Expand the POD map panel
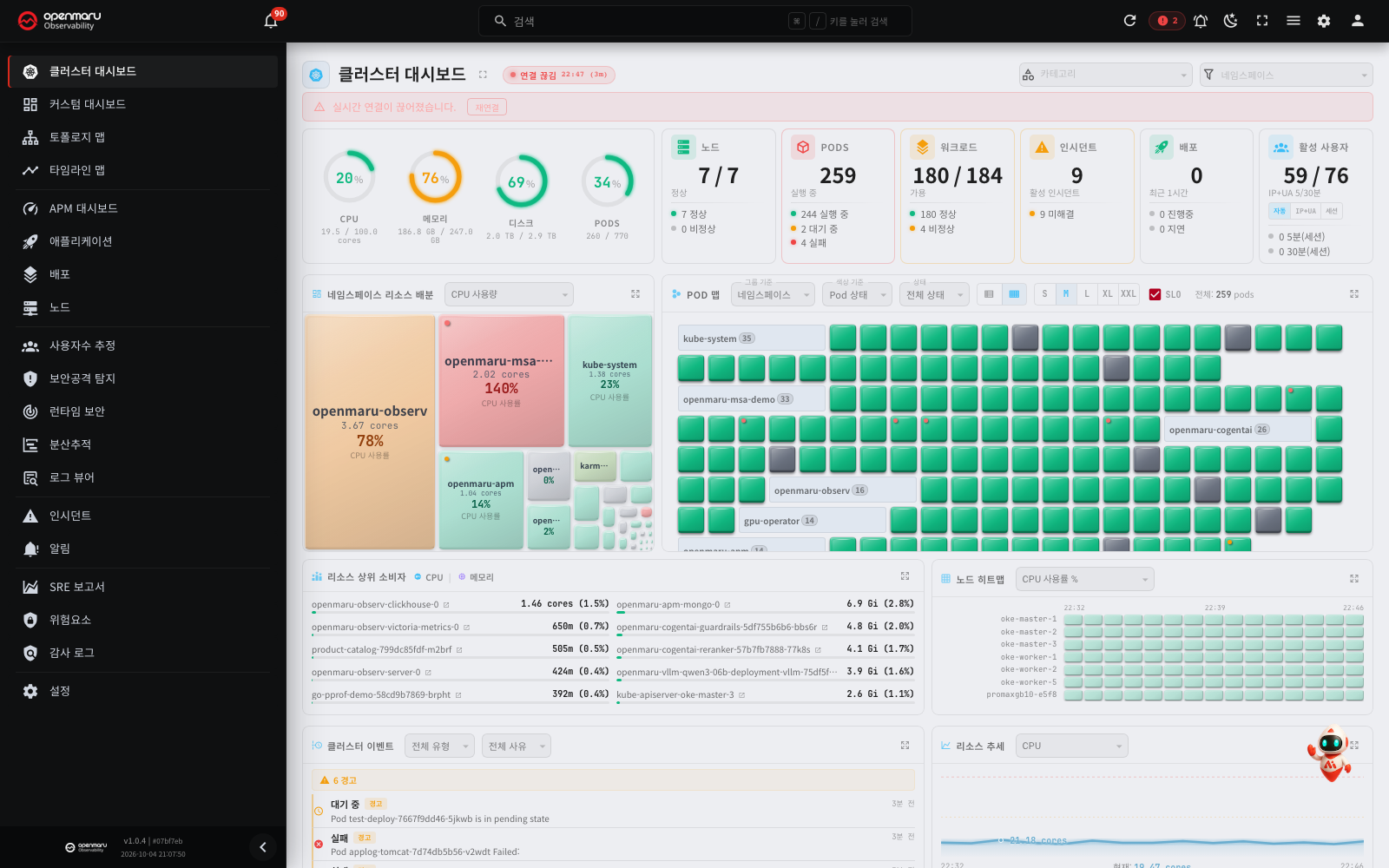Viewport: 1389px width, 868px height. tap(1354, 294)
